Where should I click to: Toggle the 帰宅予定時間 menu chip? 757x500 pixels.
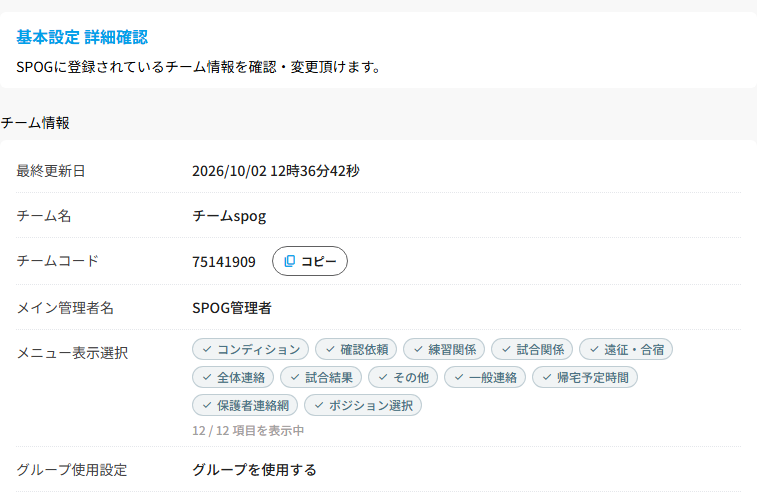[x=585, y=377]
